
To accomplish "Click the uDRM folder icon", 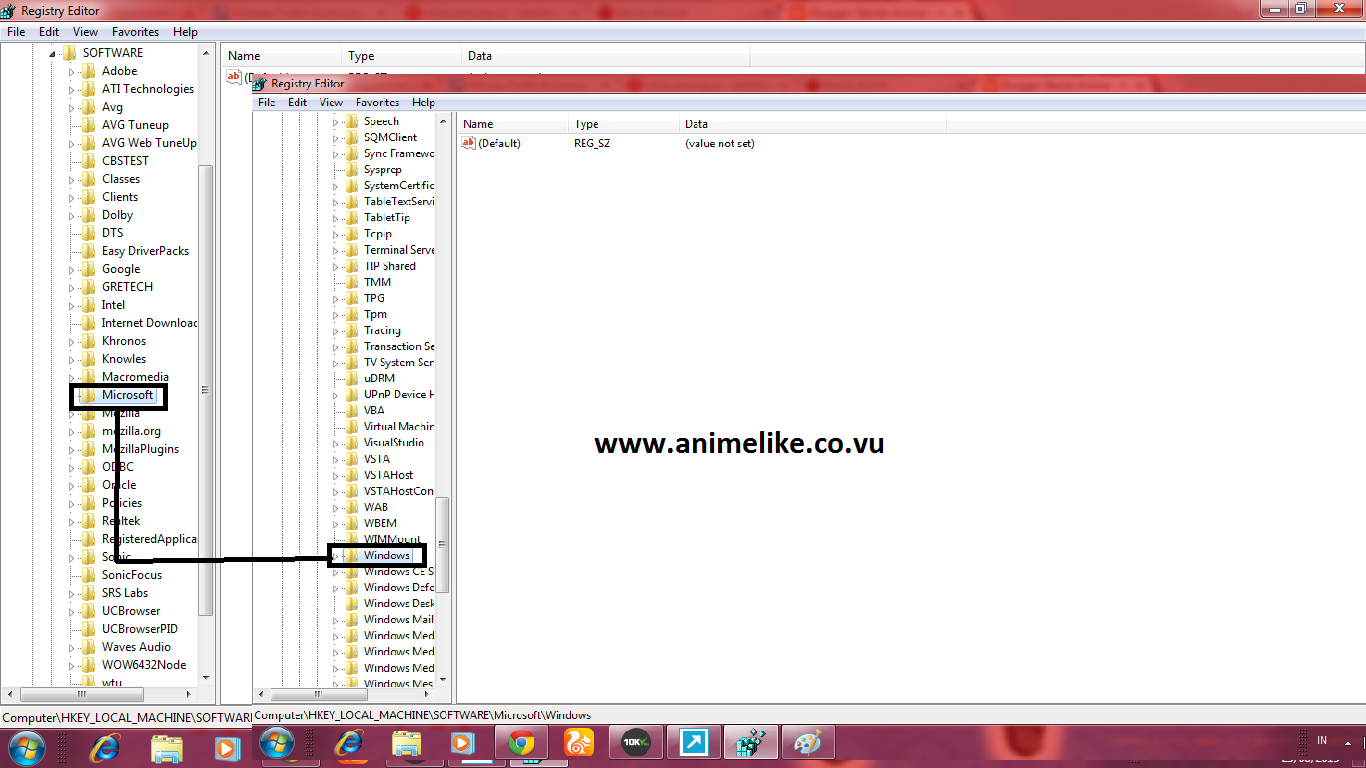I will pos(351,378).
